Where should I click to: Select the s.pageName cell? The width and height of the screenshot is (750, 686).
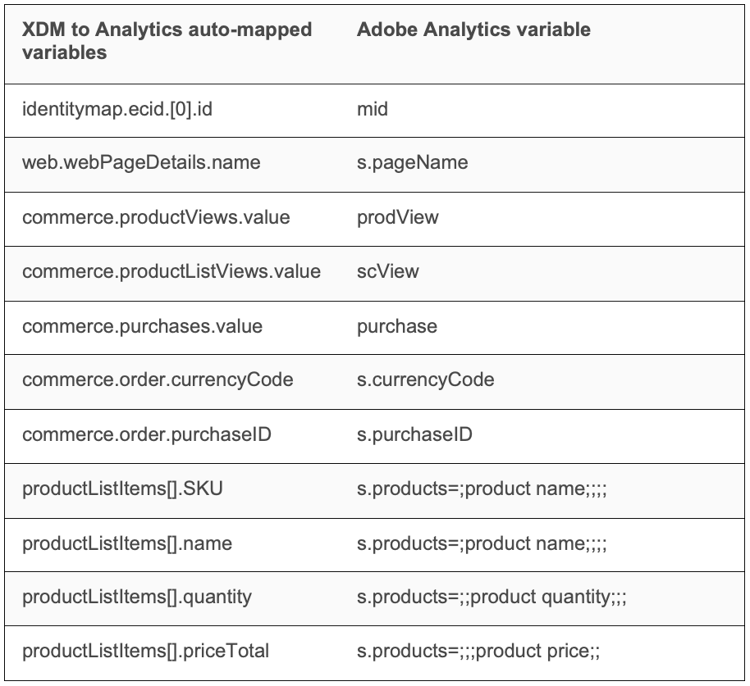pos(412,163)
